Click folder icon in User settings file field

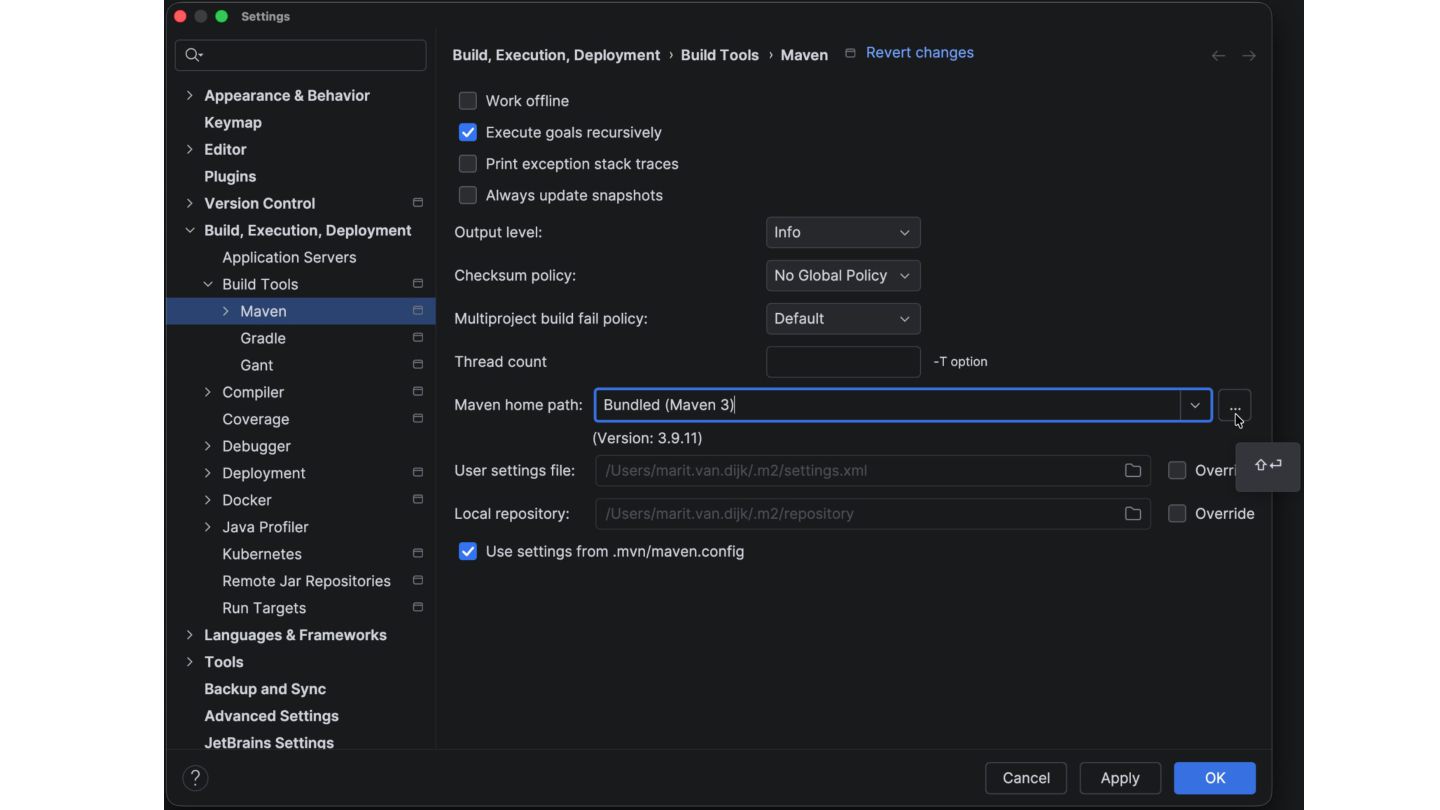(x=1132, y=471)
